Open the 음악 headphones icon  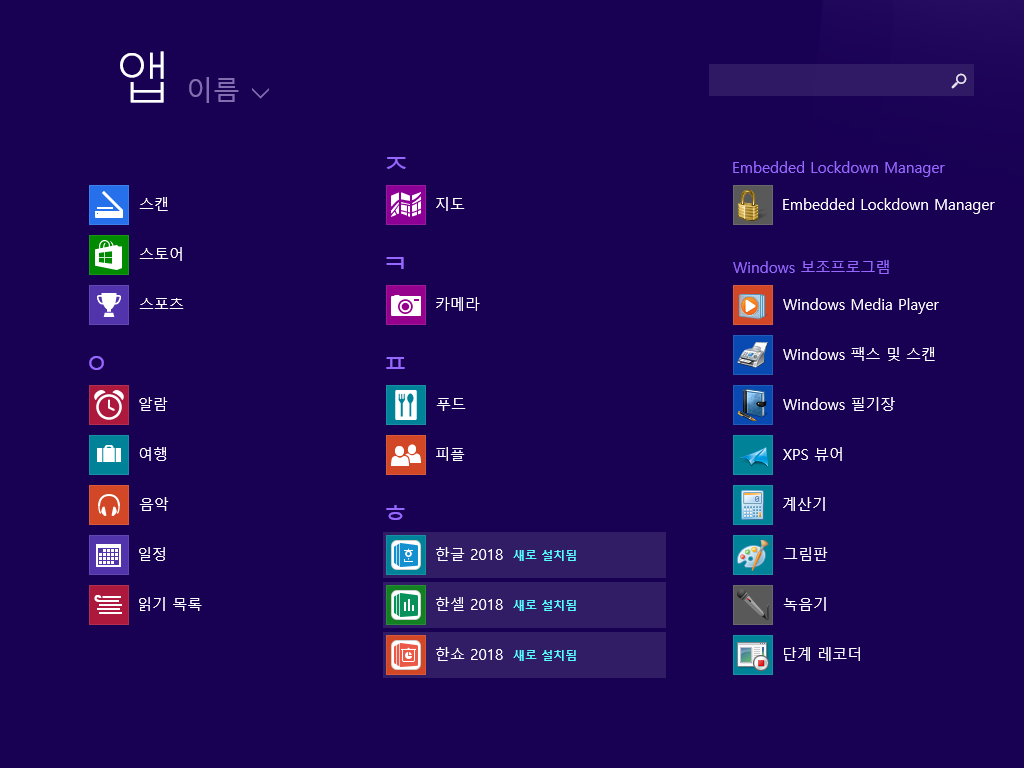108,505
